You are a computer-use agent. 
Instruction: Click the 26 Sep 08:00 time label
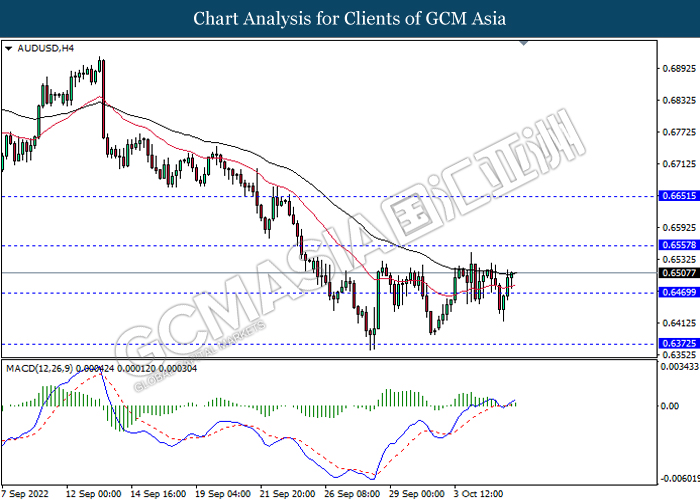click(352, 494)
